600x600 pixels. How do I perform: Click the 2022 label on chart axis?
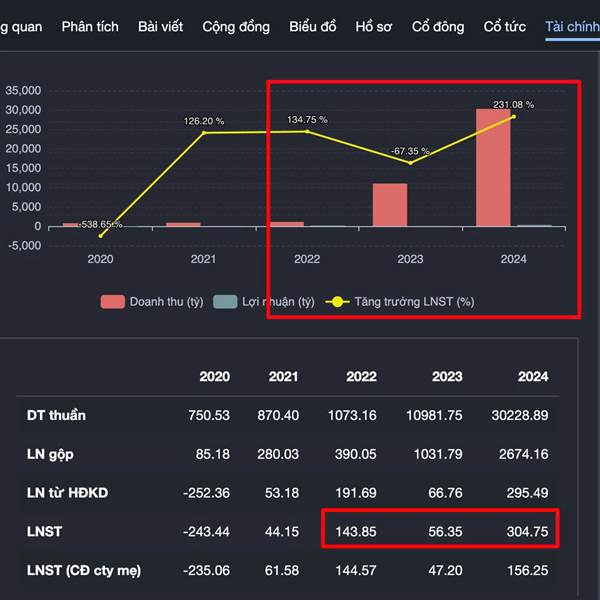[307, 259]
